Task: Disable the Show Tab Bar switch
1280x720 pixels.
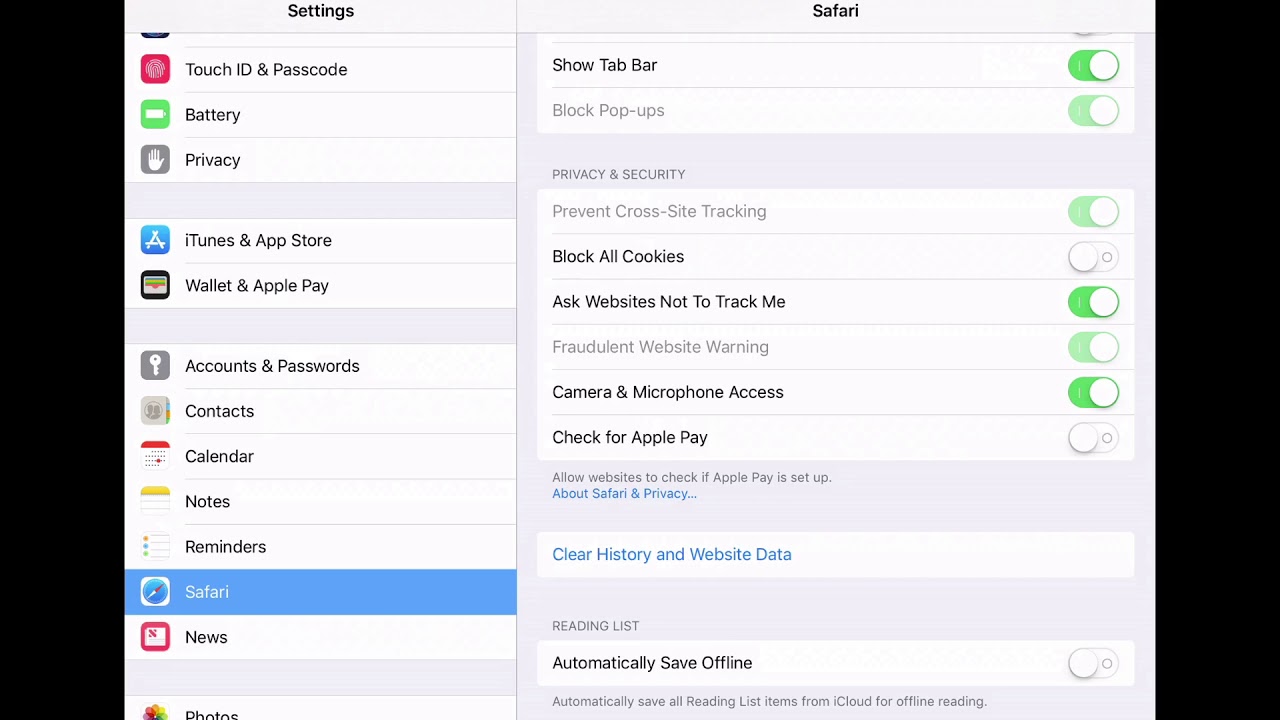Action: pos(1093,65)
